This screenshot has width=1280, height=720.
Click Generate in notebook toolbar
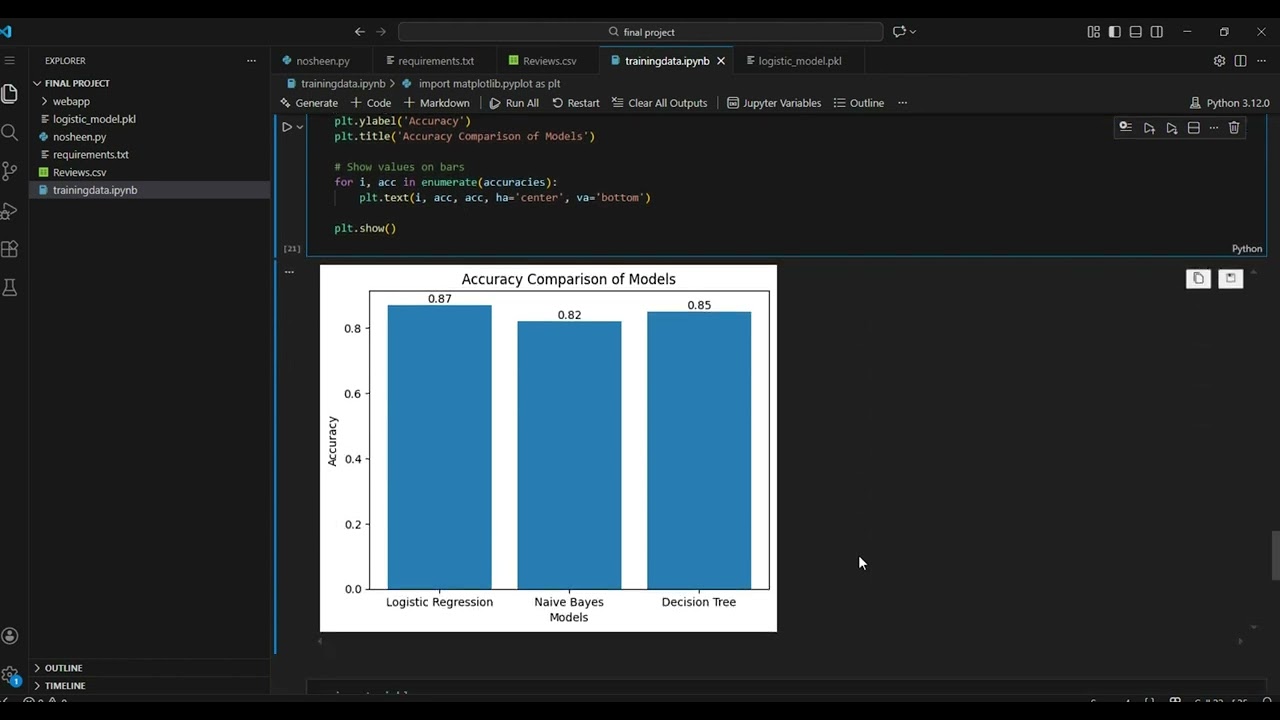click(309, 103)
